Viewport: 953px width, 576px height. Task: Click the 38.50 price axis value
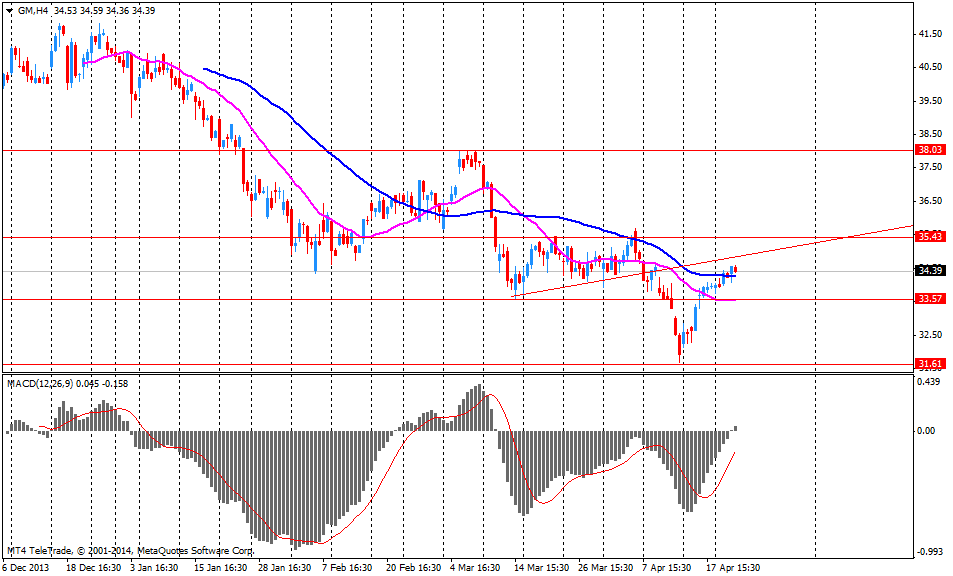pos(930,133)
